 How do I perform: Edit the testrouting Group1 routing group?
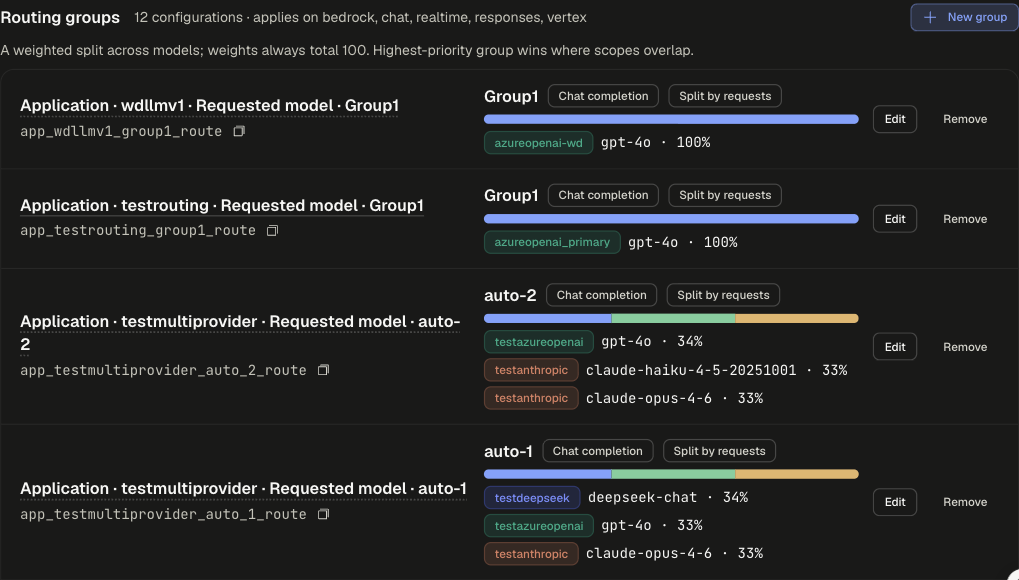point(894,219)
